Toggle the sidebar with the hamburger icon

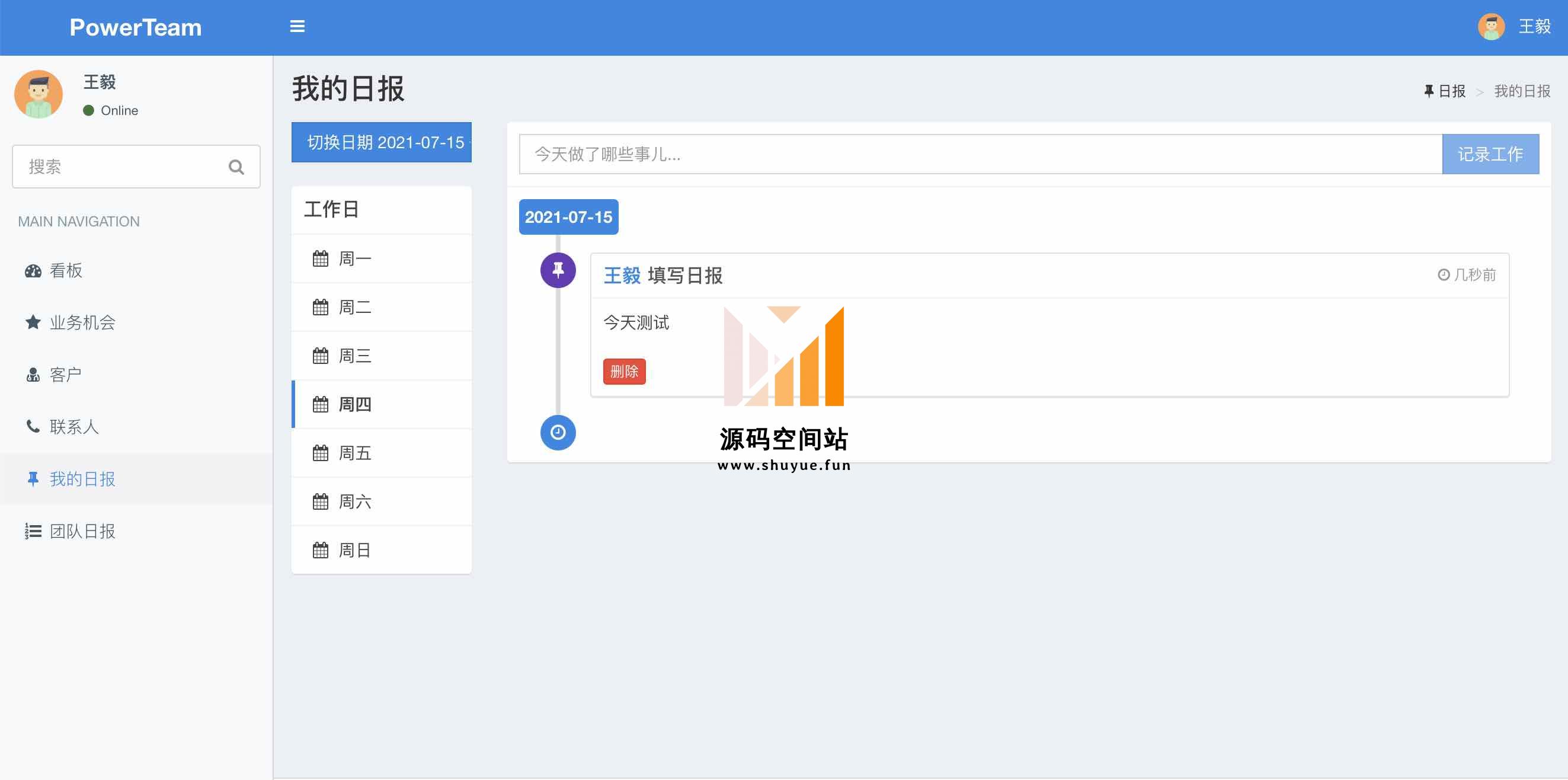click(297, 27)
